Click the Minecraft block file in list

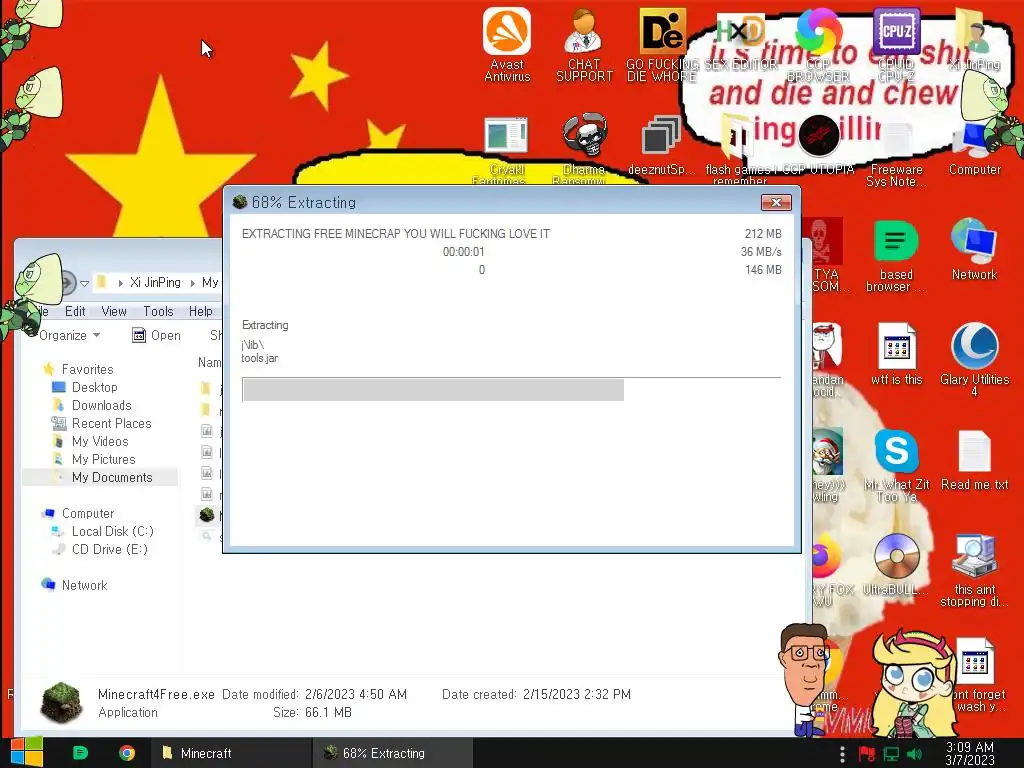tap(207, 515)
